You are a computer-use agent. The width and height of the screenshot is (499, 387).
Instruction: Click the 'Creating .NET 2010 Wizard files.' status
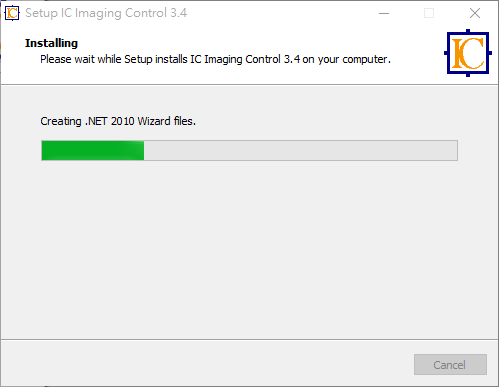pos(118,121)
